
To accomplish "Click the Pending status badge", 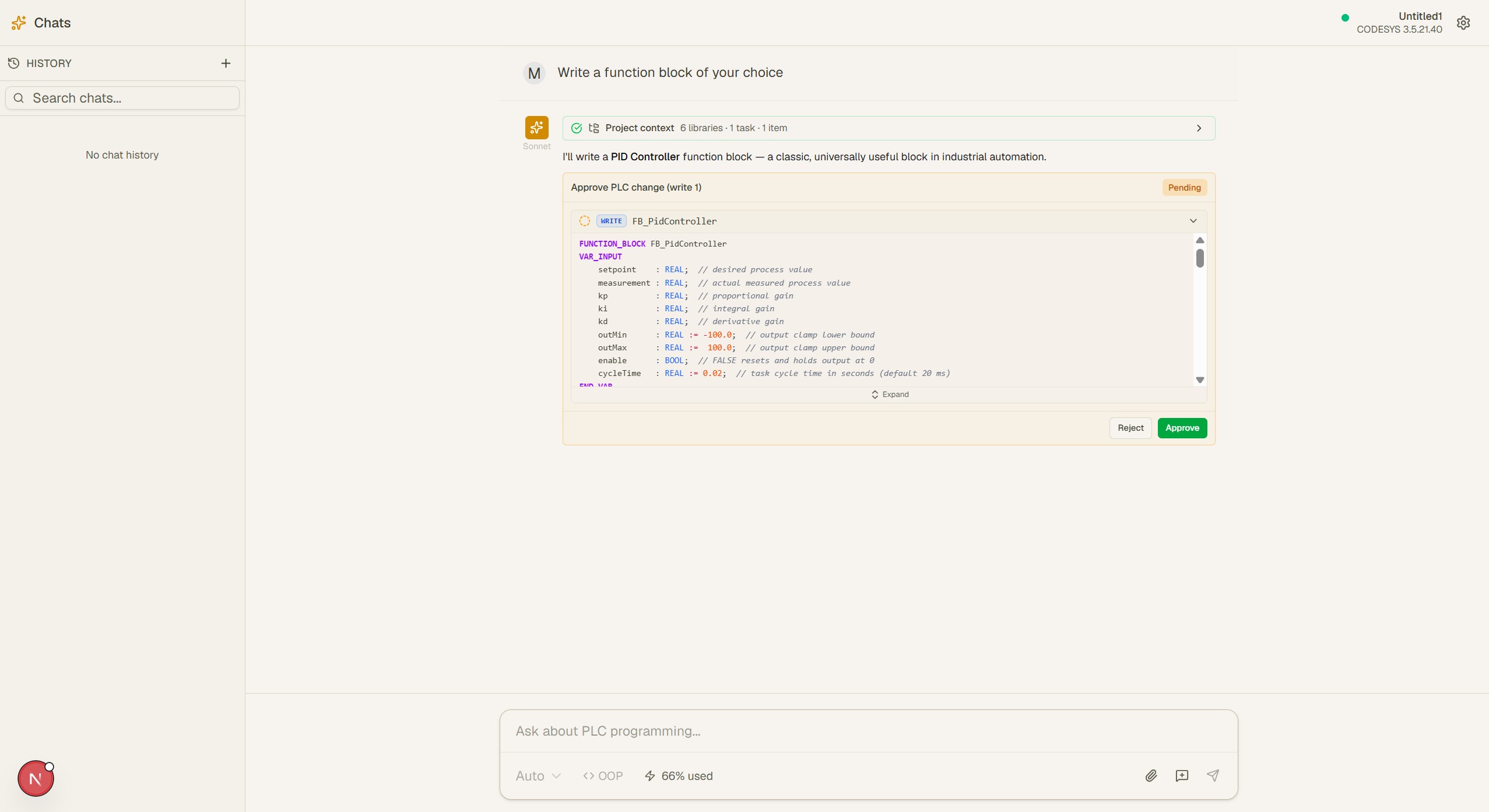I will coord(1184,188).
